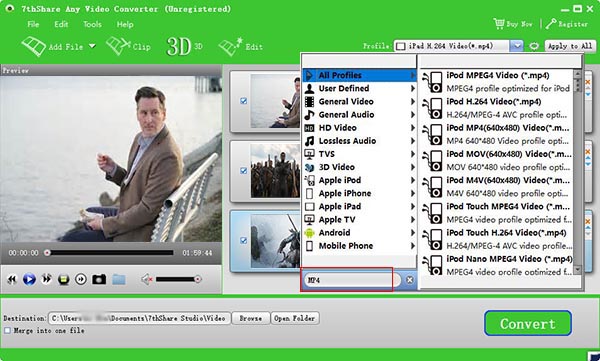Expand the Apple iPod category

point(359,180)
